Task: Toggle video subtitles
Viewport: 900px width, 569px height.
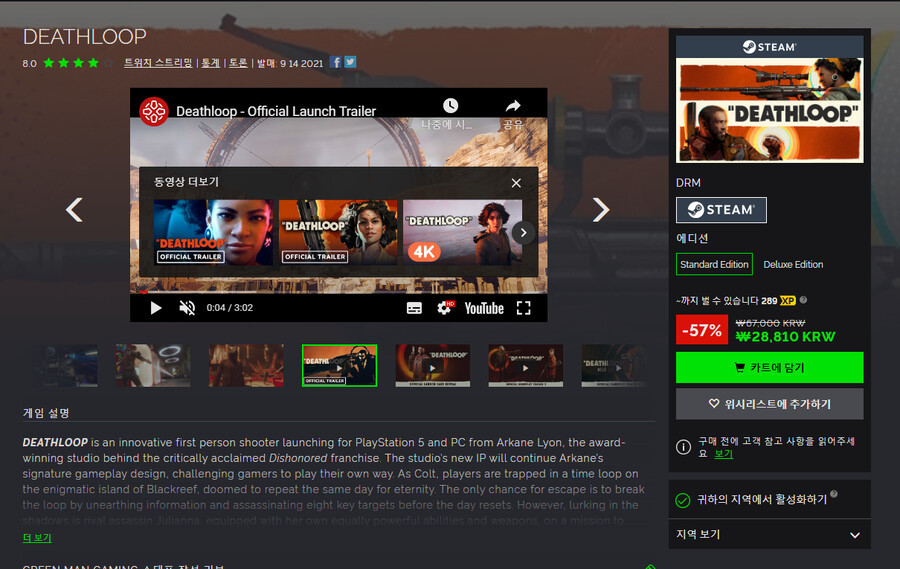Action: click(x=414, y=308)
